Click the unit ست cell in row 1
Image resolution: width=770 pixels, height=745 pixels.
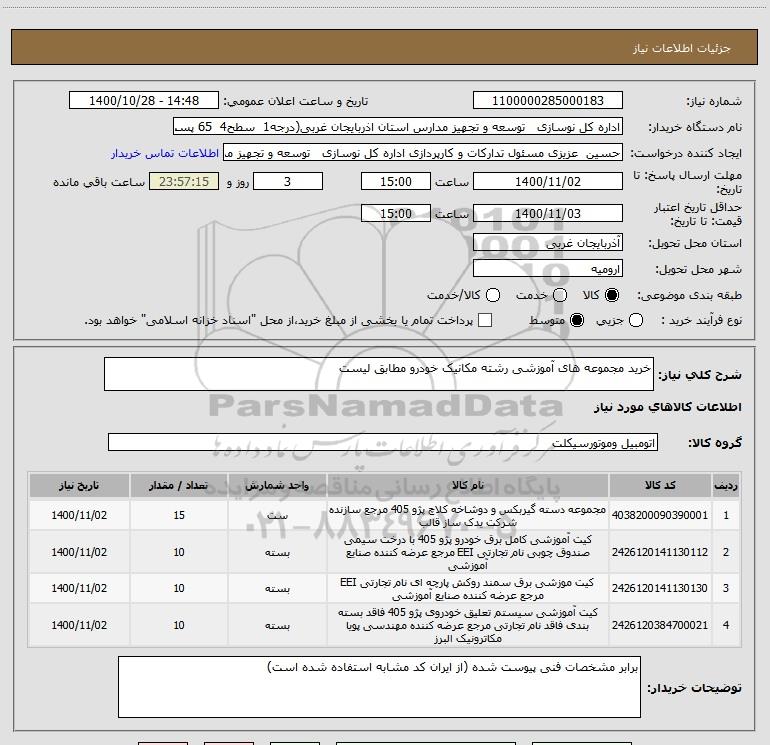pyautogui.click(x=277, y=516)
